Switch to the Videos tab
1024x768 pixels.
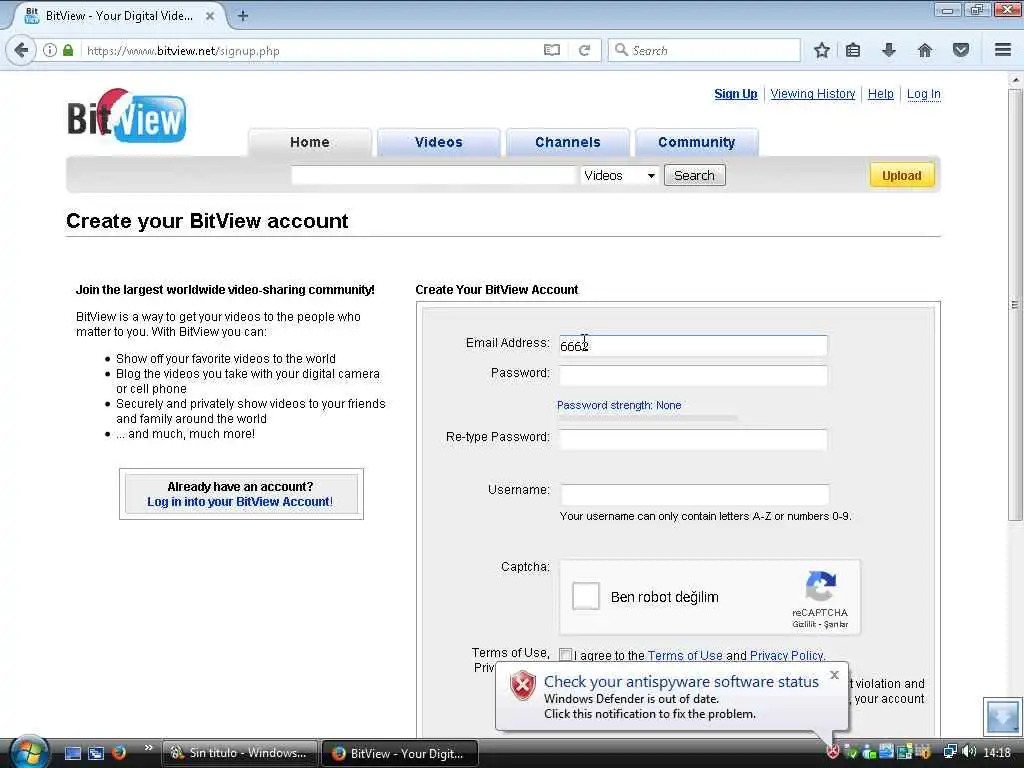pyautogui.click(x=439, y=142)
